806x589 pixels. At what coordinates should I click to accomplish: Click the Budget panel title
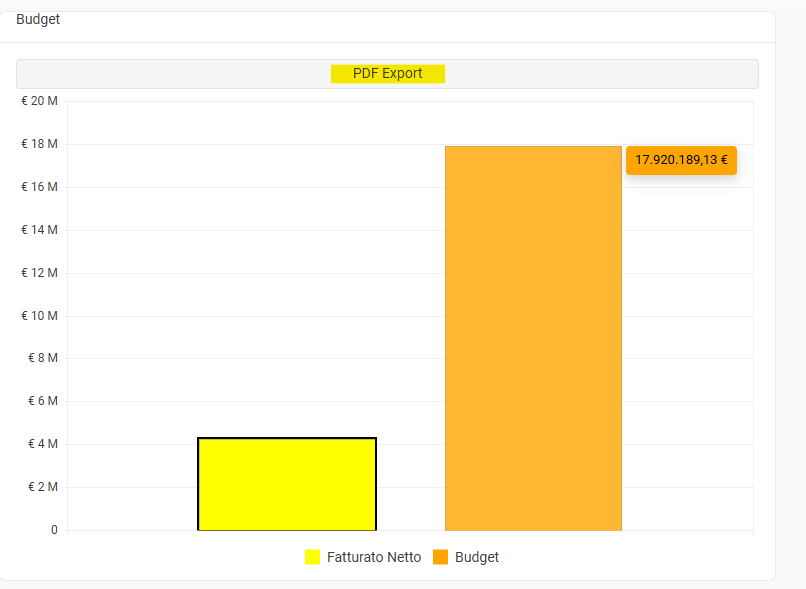click(38, 19)
